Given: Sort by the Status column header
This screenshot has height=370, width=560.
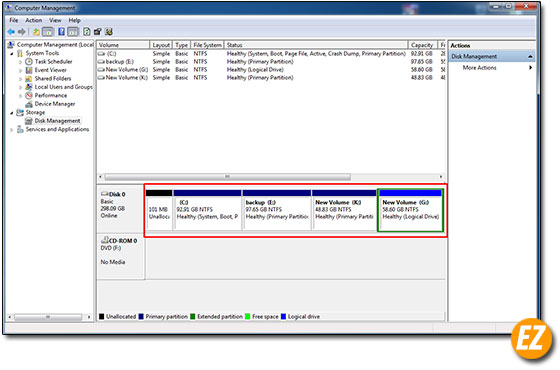Looking at the screenshot, I should click(316, 45).
